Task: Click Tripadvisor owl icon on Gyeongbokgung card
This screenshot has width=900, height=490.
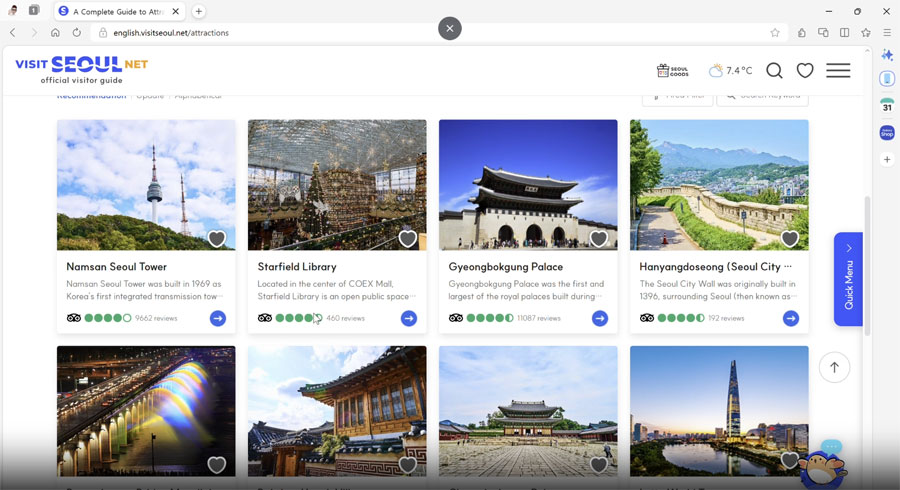Action: (x=456, y=318)
